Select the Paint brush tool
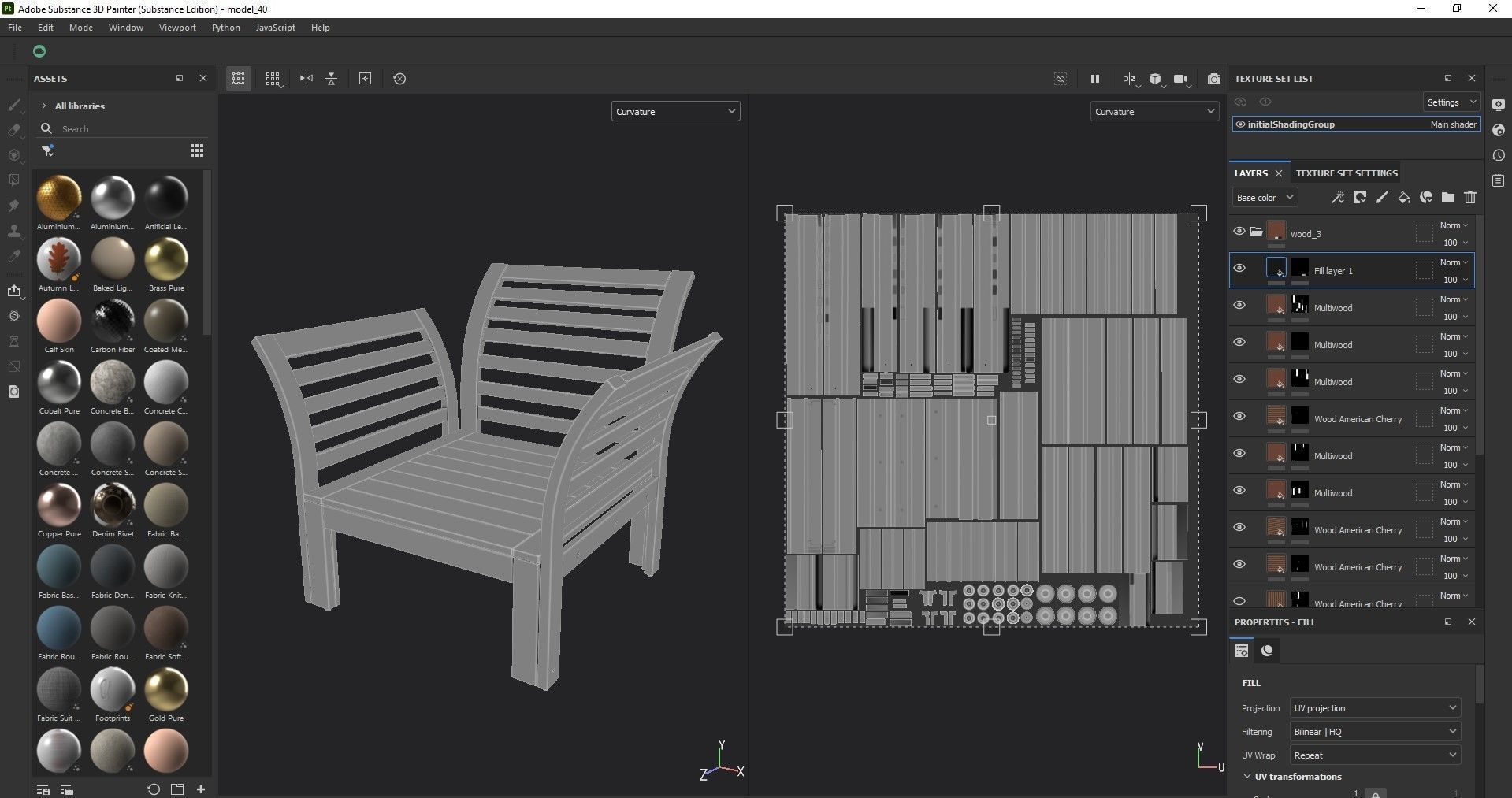 pos(13,105)
